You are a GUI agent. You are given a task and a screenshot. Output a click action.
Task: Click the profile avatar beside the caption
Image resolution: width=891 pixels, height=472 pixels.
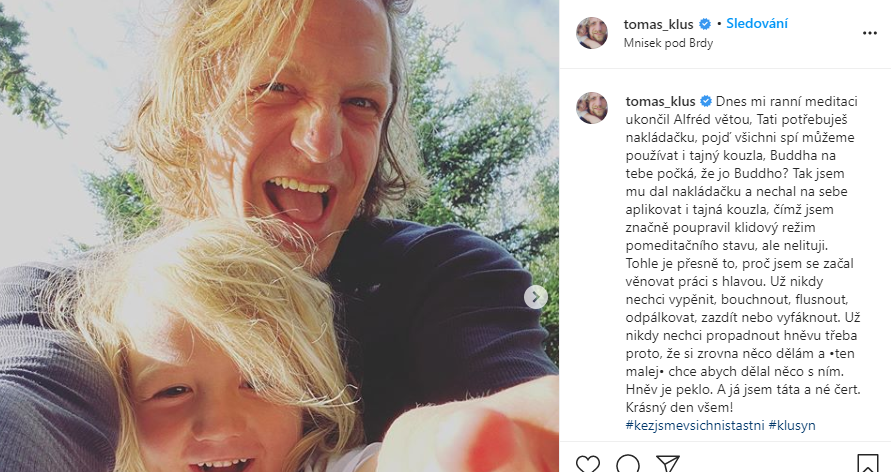coord(592,108)
